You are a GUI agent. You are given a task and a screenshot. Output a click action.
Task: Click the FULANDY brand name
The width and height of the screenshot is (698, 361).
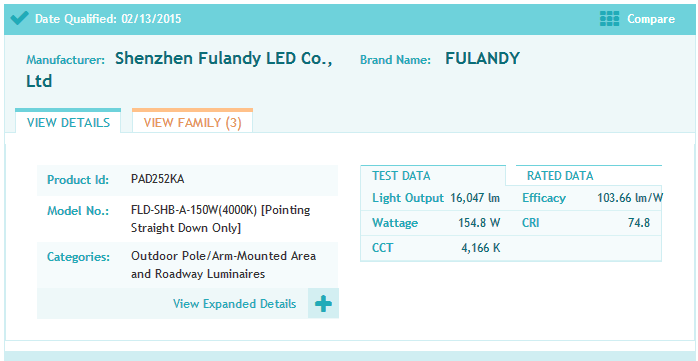tap(483, 58)
